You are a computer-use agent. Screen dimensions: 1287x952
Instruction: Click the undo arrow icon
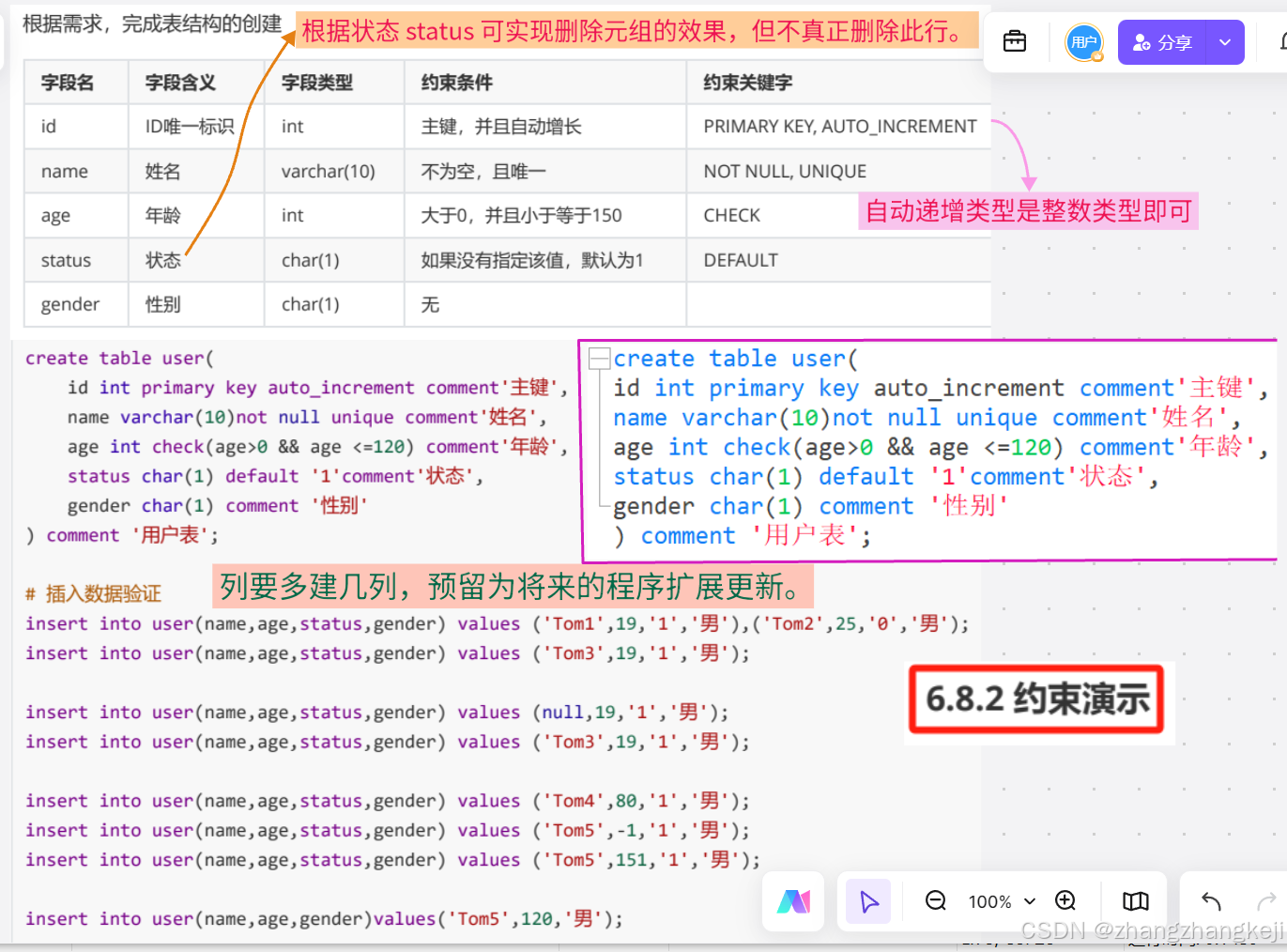click(x=1211, y=901)
